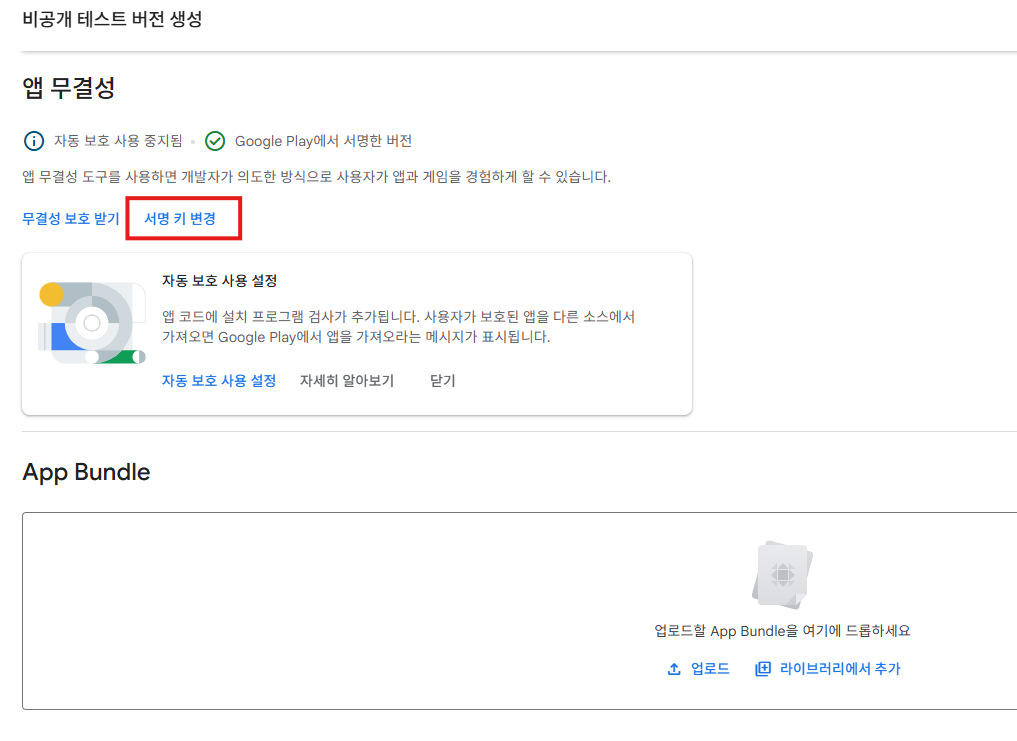Select the 서명 키 변경 link
The image size is (1017, 741).
tap(180, 218)
